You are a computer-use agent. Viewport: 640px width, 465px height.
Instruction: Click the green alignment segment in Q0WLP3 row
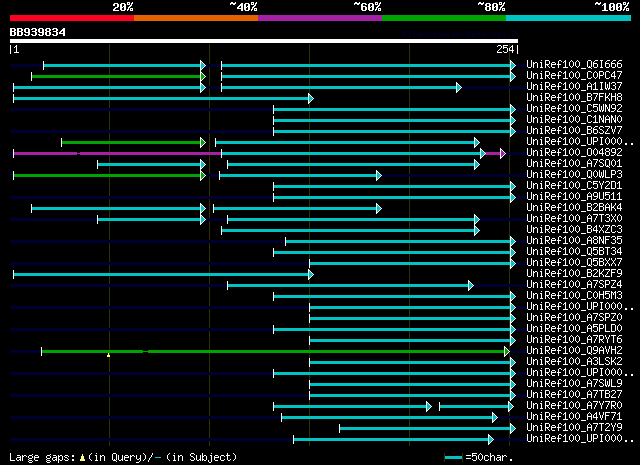109,176
